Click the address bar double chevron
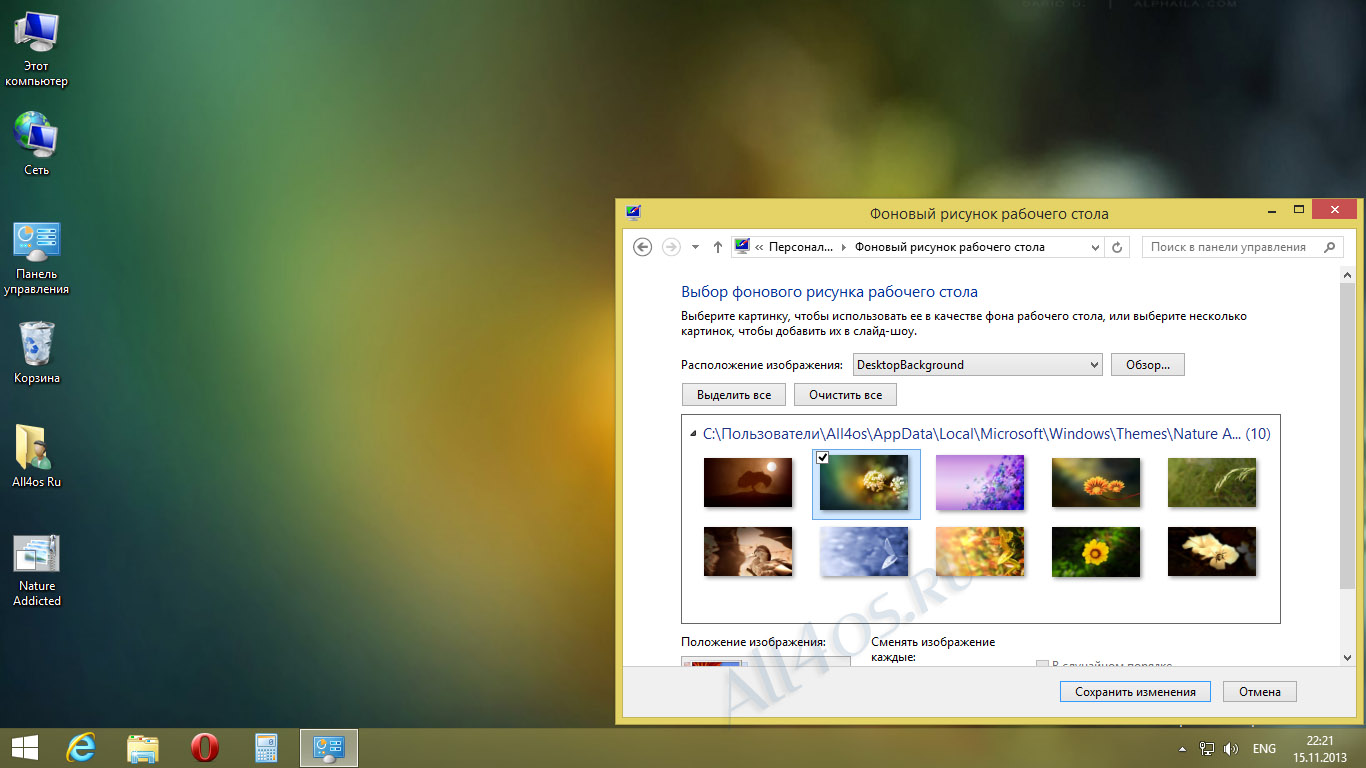 [760, 247]
